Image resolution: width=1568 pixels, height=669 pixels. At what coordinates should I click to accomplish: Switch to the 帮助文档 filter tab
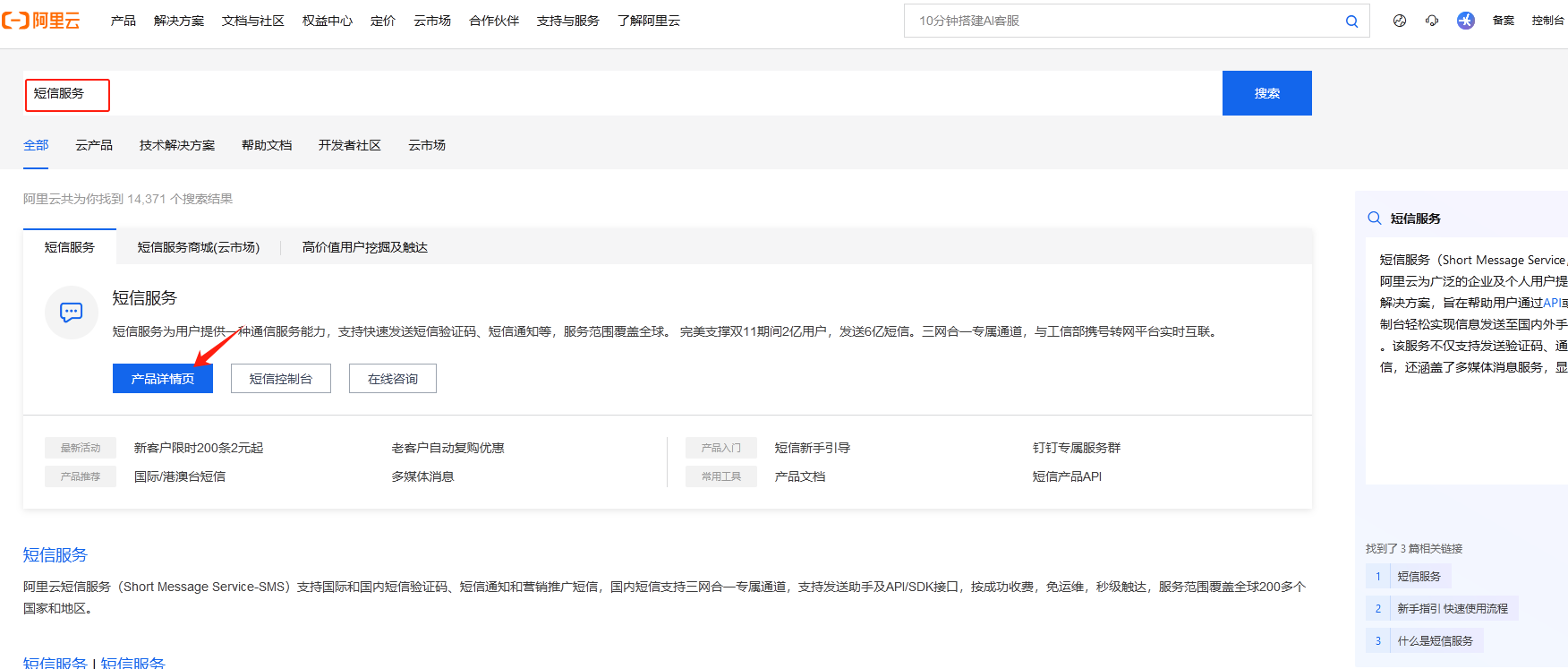click(267, 145)
